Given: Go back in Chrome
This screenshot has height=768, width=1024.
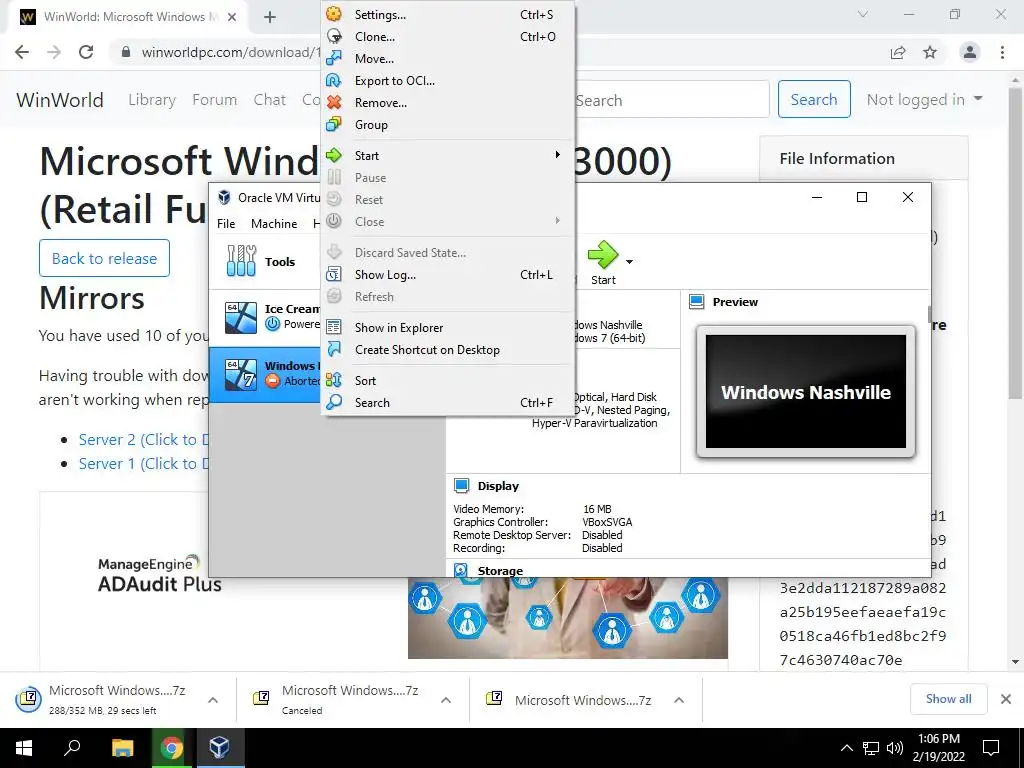Looking at the screenshot, I should (x=22, y=52).
